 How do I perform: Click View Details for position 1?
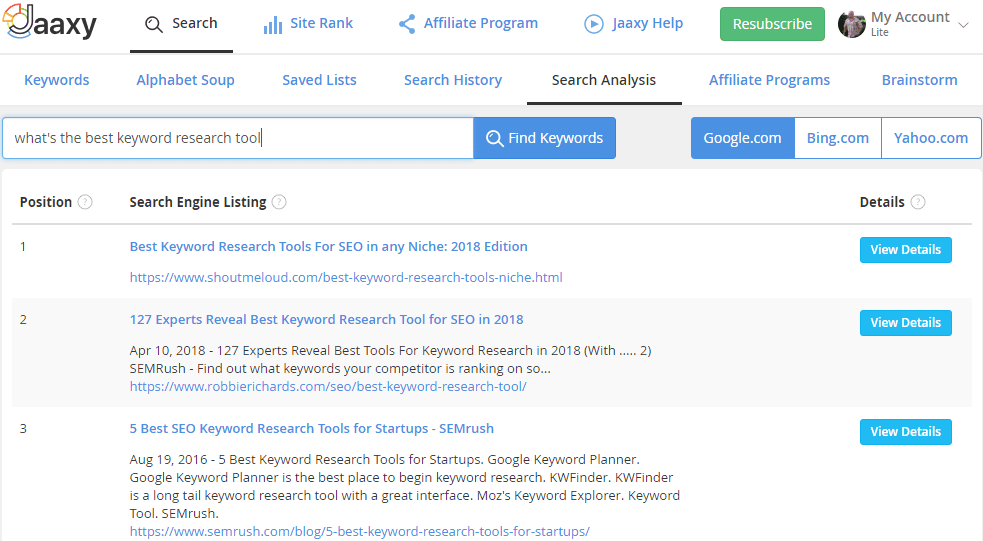coord(905,249)
